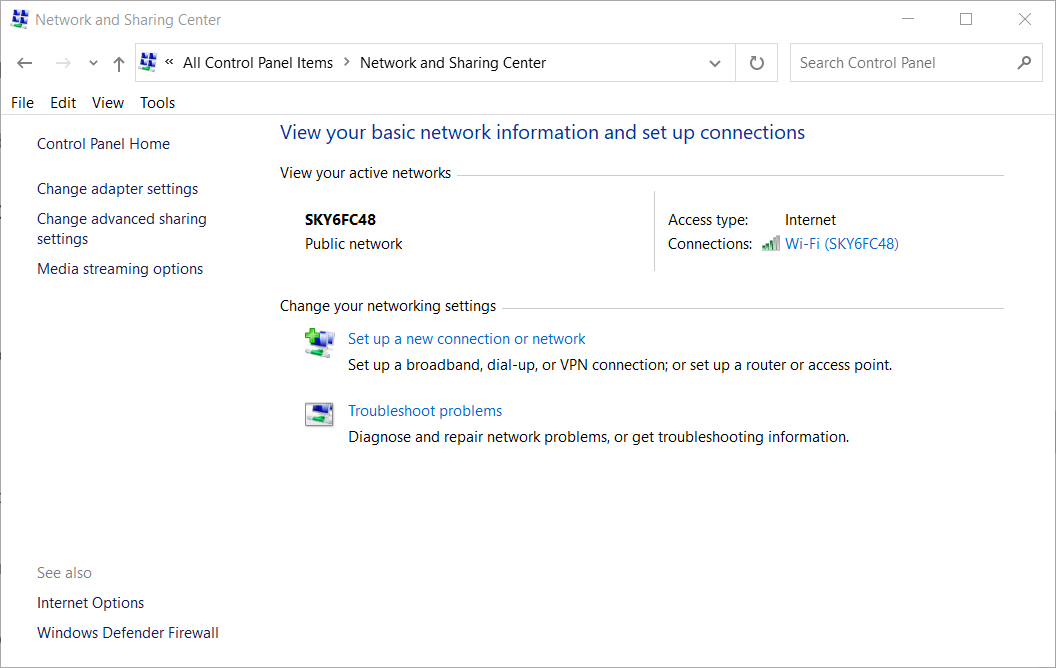This screenshot has height=668, width=1056.
Task: Select Change adapter settings
Action: pos(117,189)
